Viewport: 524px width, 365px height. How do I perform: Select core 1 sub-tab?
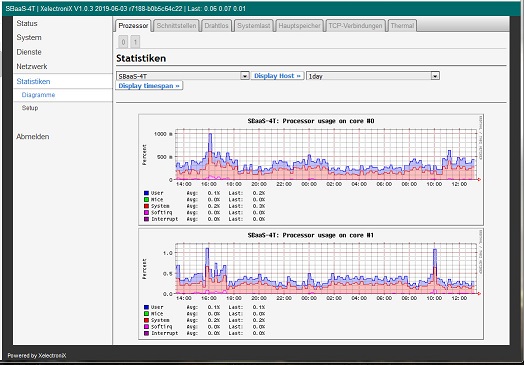click(x=135, y=42)
